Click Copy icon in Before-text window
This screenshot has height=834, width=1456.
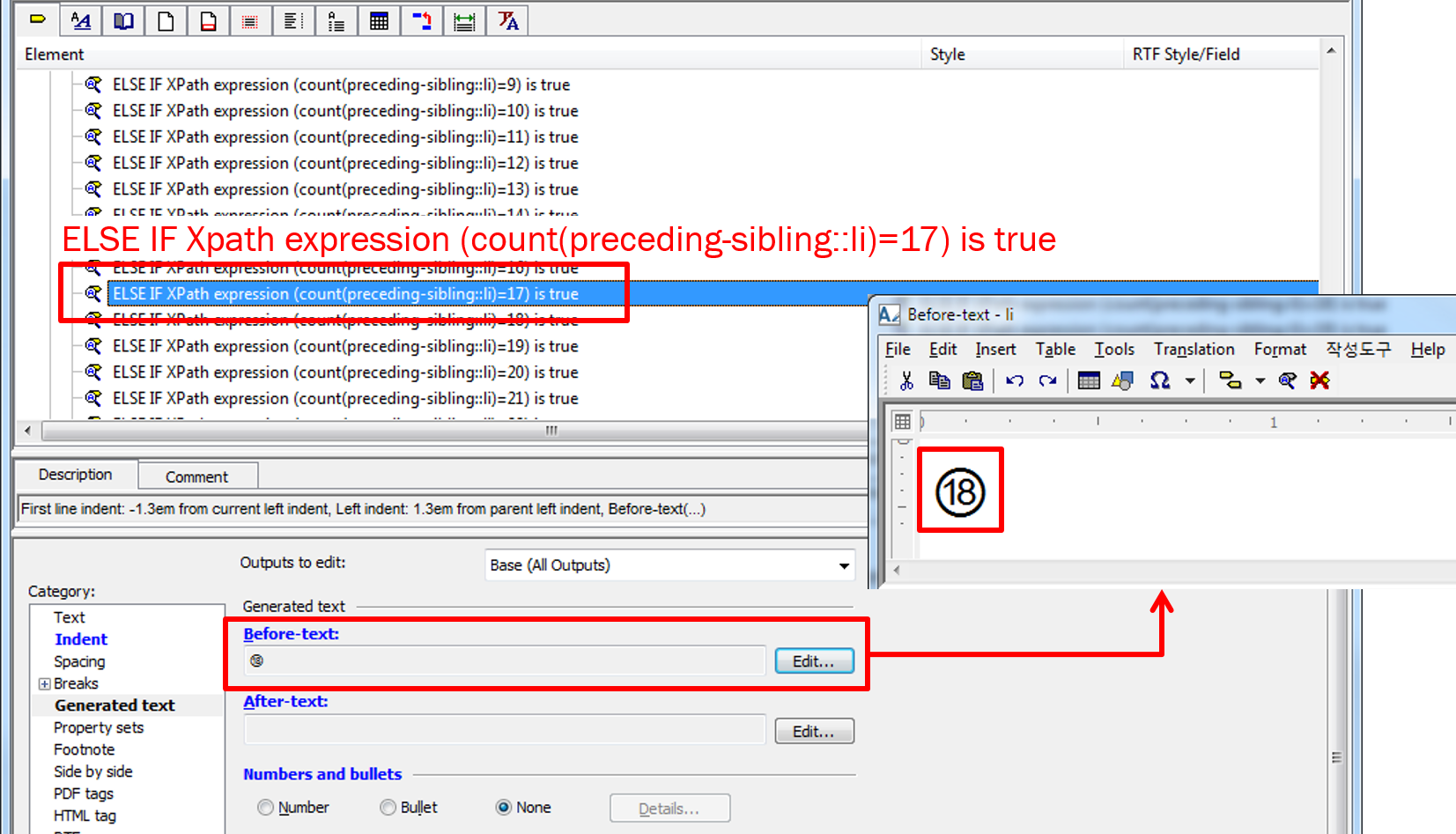[940, 380]
